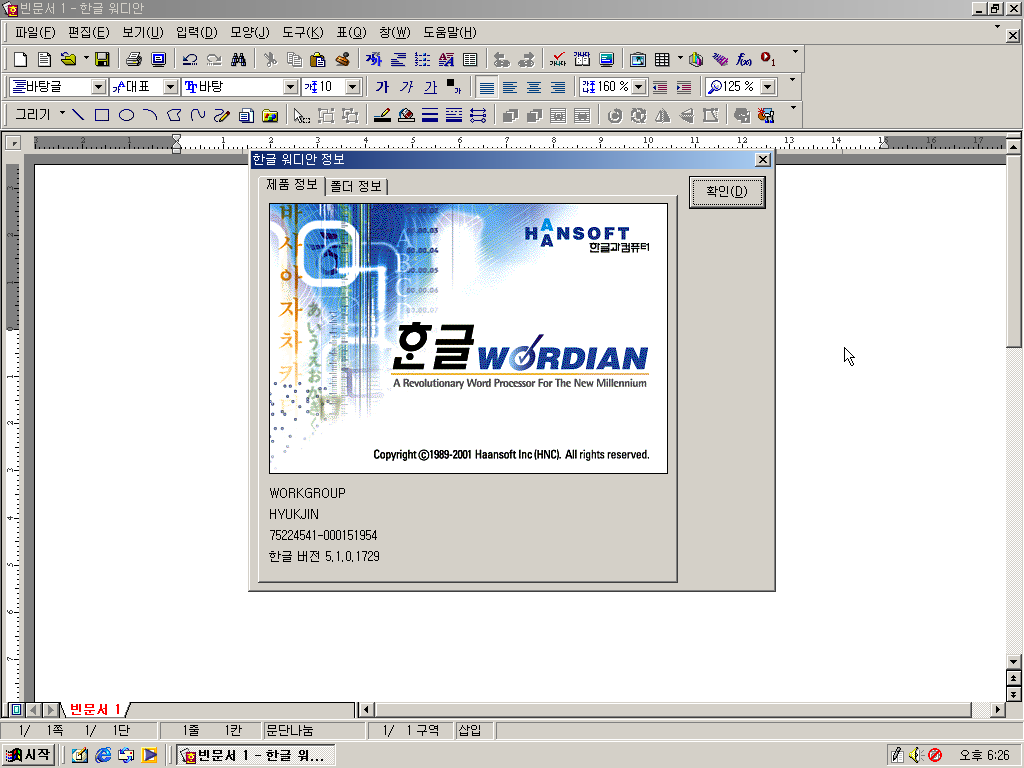Open the 편집(E) menu
Image resolution: width=1024 pixels, height=768 pixels.
(88, 32)
